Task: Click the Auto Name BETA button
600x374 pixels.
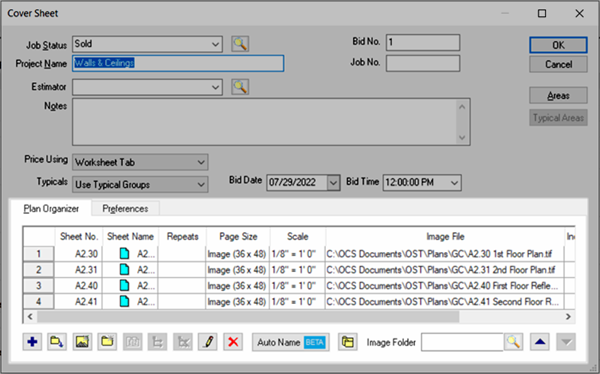Action: [291, 342]
